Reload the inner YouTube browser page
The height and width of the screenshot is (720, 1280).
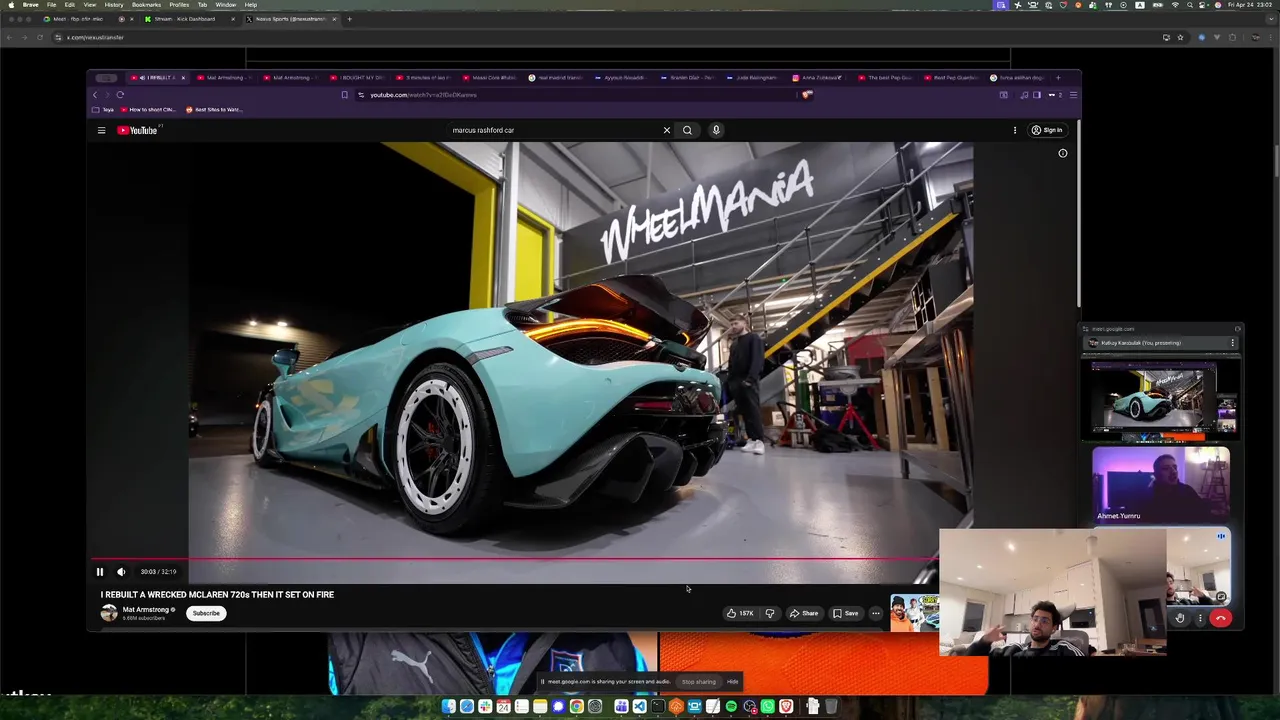pos(120,95)
